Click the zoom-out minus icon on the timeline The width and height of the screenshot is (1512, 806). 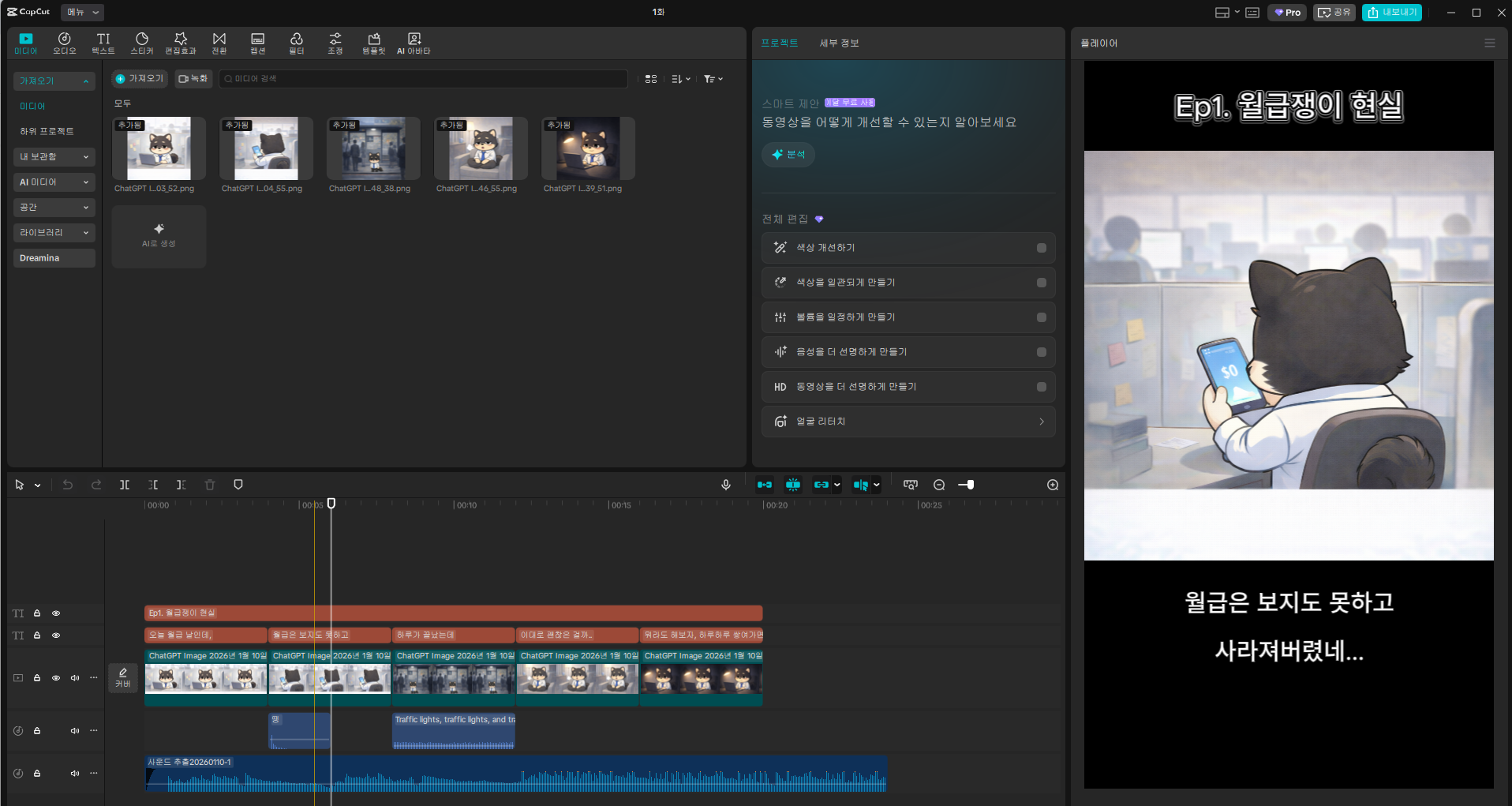pyautogui.click(x=939, y=485)
